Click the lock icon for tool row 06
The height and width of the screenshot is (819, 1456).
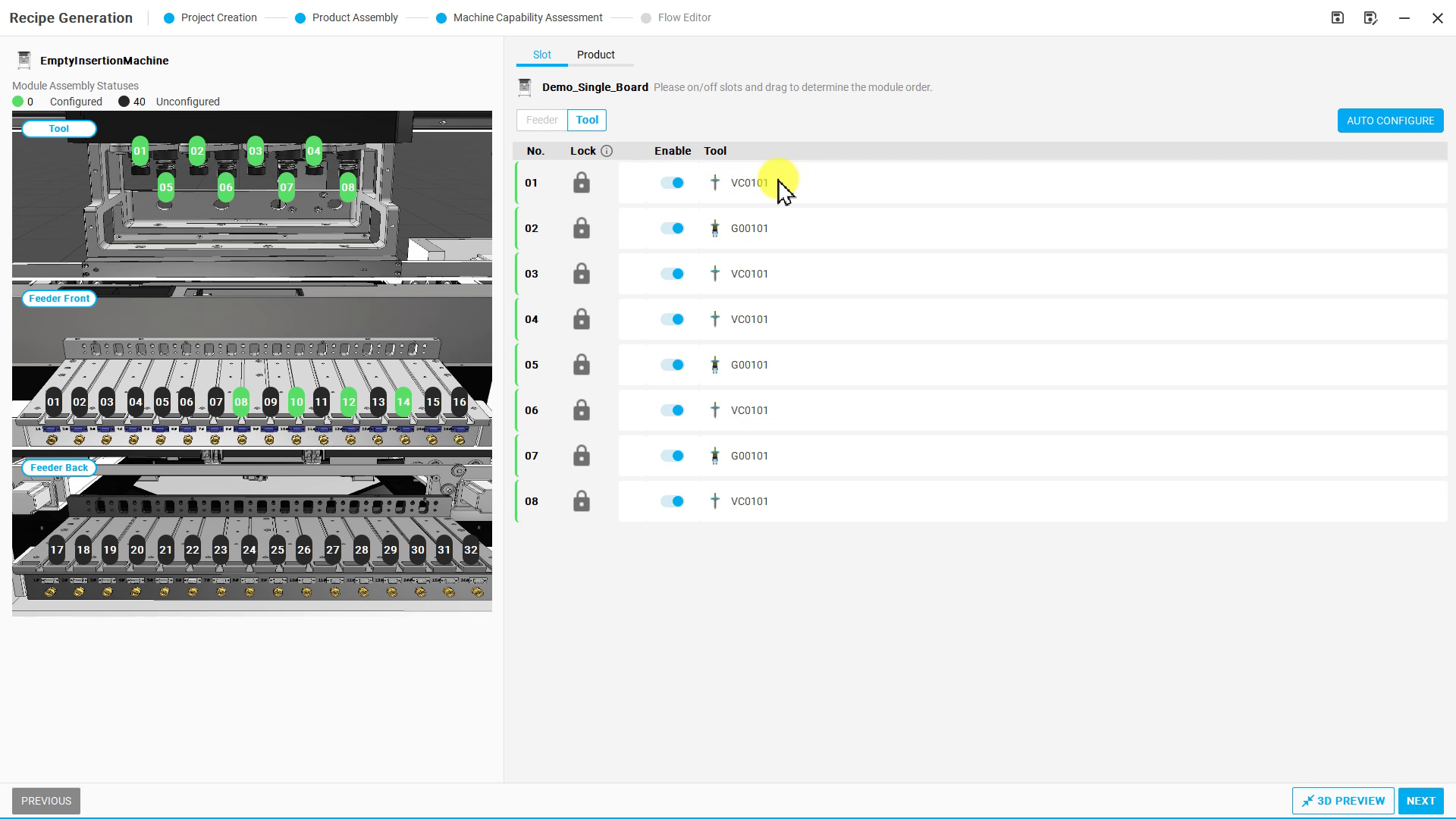[x=582, y=410]
